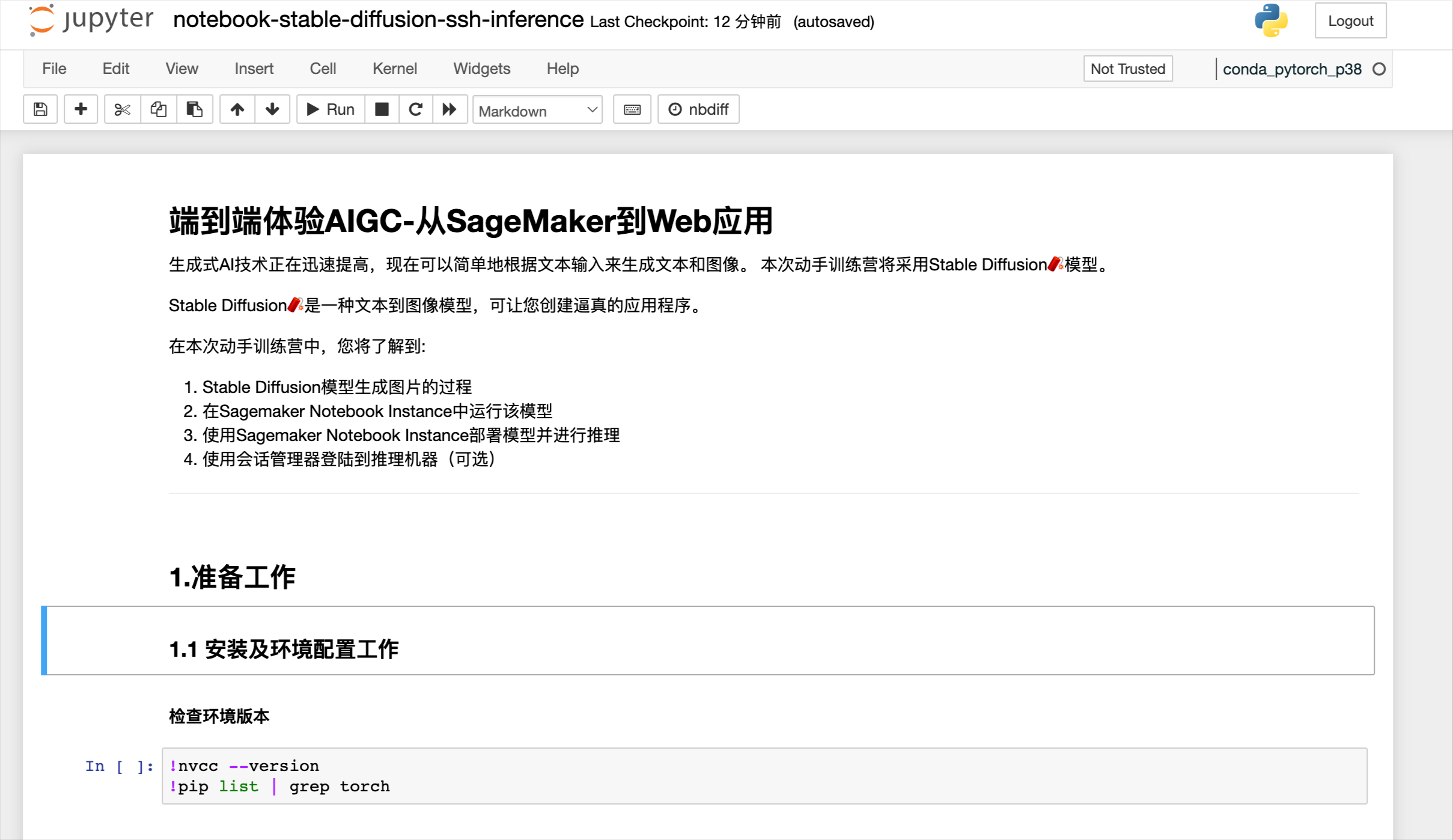Copy selected cells icon
The image size is (1453, 840).
pyautogui.click(x=159, y=109)
